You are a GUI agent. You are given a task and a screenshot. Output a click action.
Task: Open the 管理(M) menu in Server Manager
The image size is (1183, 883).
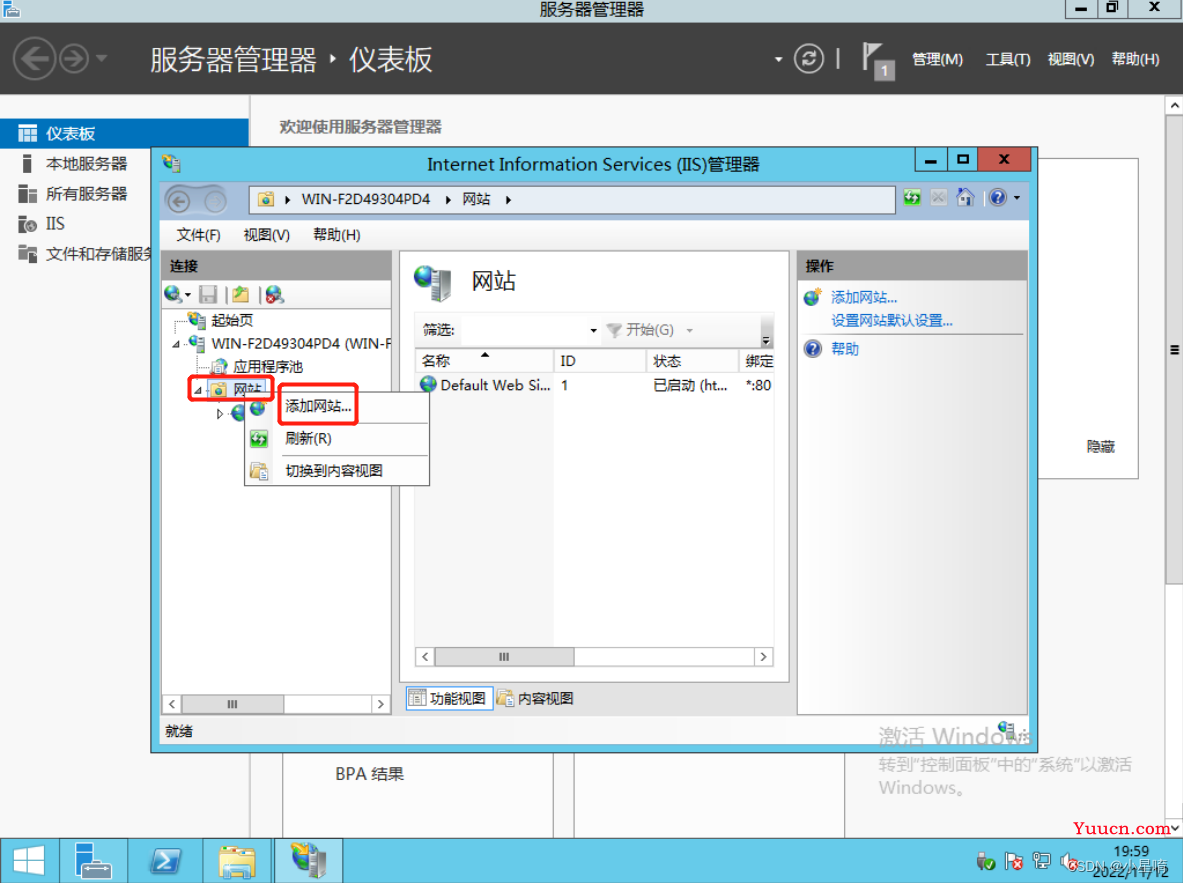pyautogui.click(x=937, y=59)
